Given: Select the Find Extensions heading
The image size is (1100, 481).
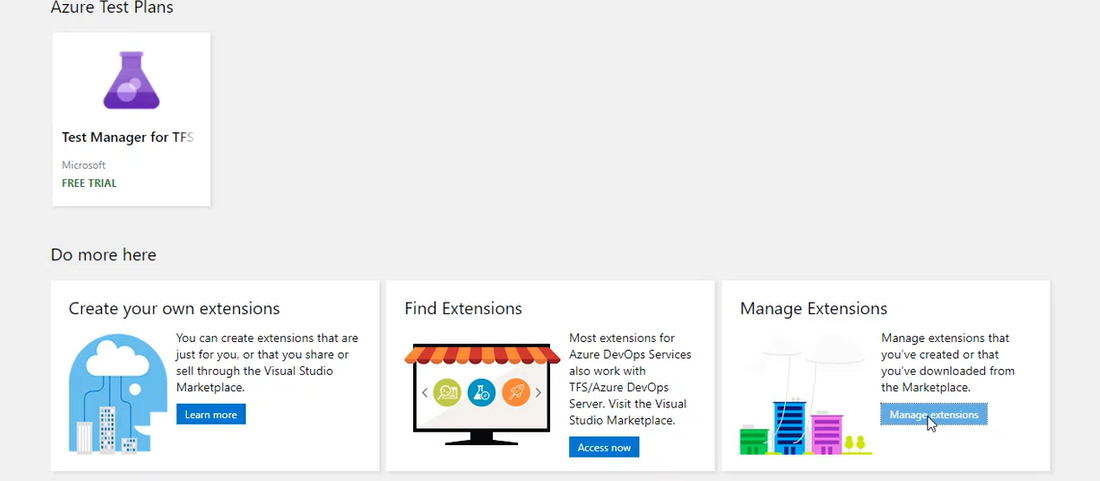Looking at the screenshot, I should pyautogui.click(x=463, y=309).
